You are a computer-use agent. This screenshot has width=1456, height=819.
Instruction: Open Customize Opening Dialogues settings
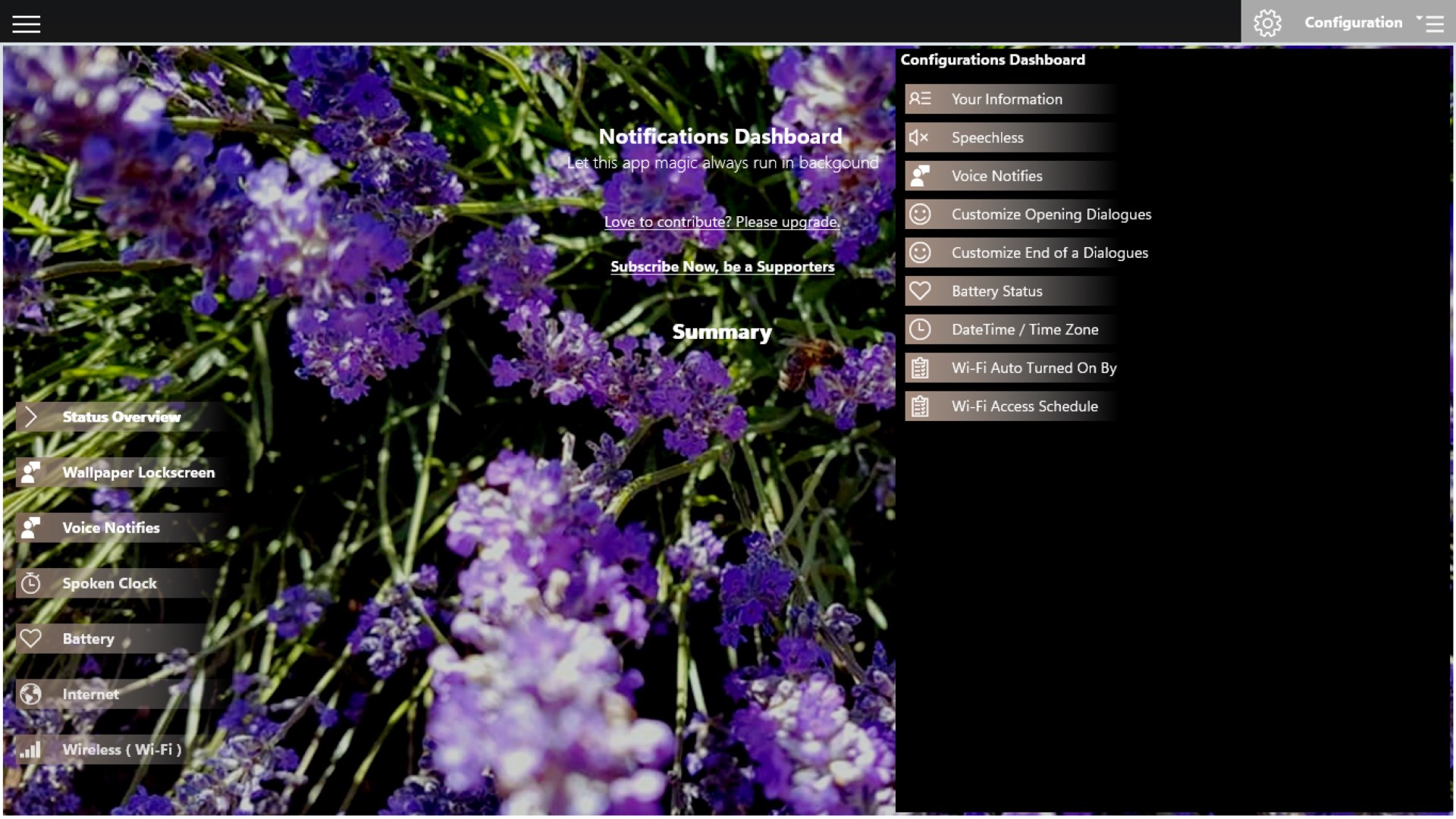1050,215
